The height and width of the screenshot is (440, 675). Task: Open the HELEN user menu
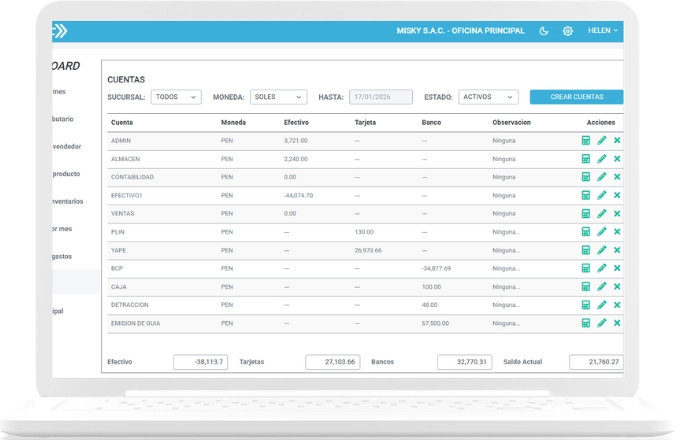[603, 31]
